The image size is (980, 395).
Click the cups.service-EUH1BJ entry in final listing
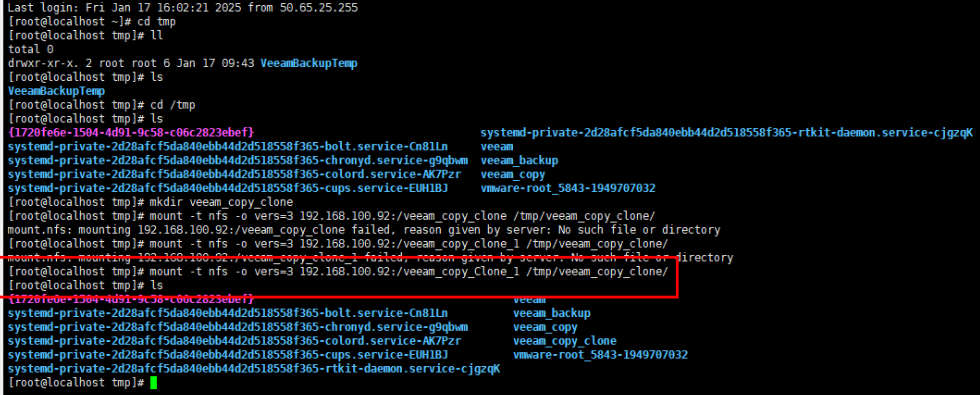[x=228, y=355]
